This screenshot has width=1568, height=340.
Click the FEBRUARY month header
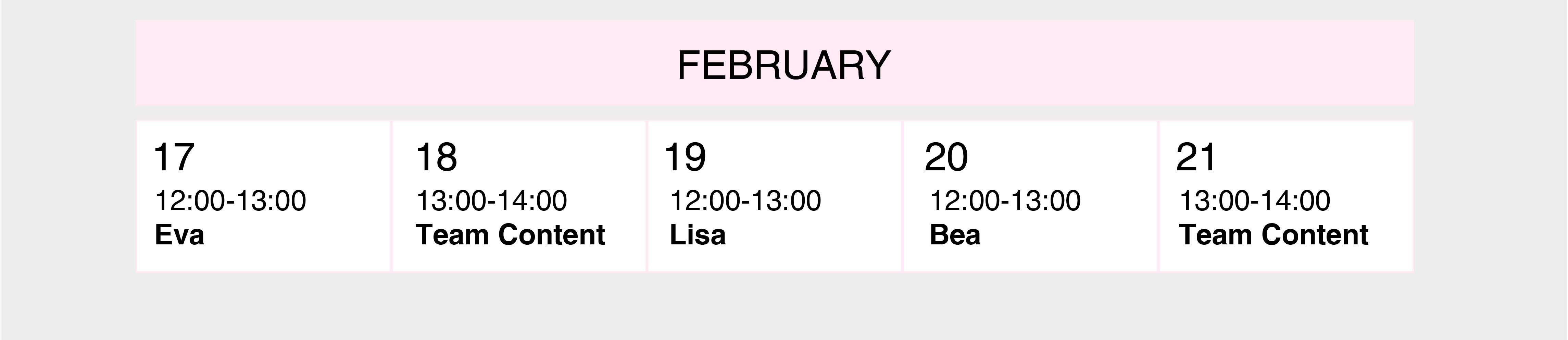783,65
